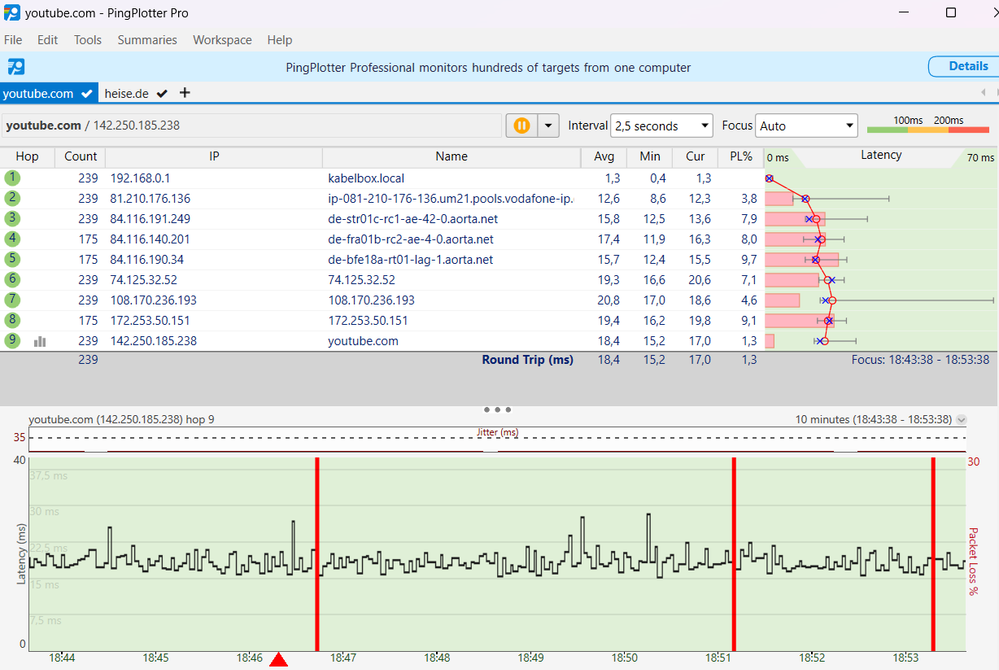Click the PL% column header
Screen dimensions: 999x670
[x=741, y=157]
